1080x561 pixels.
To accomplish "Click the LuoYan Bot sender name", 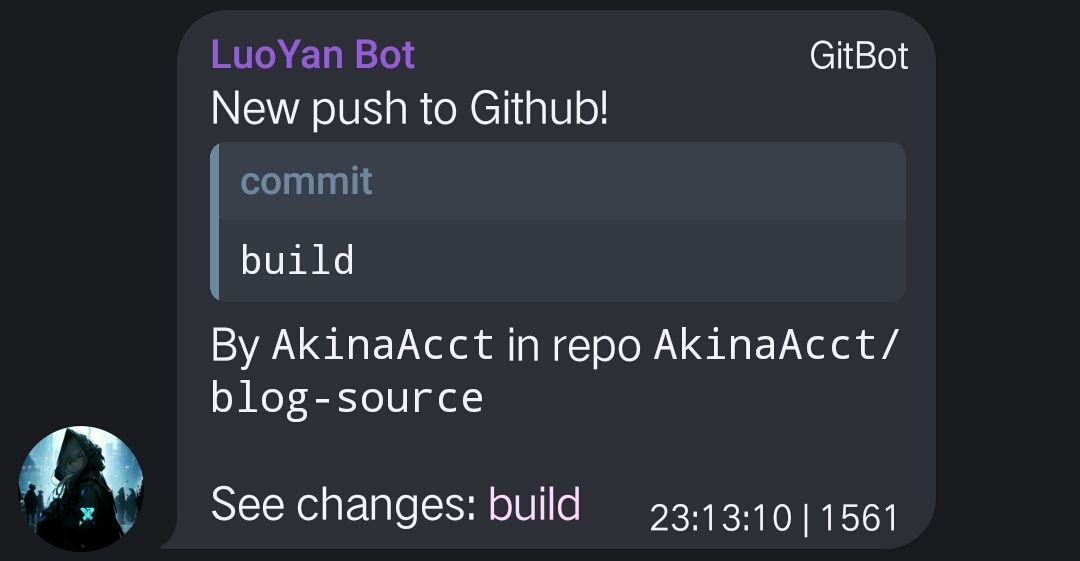I will tap(312, 54).
